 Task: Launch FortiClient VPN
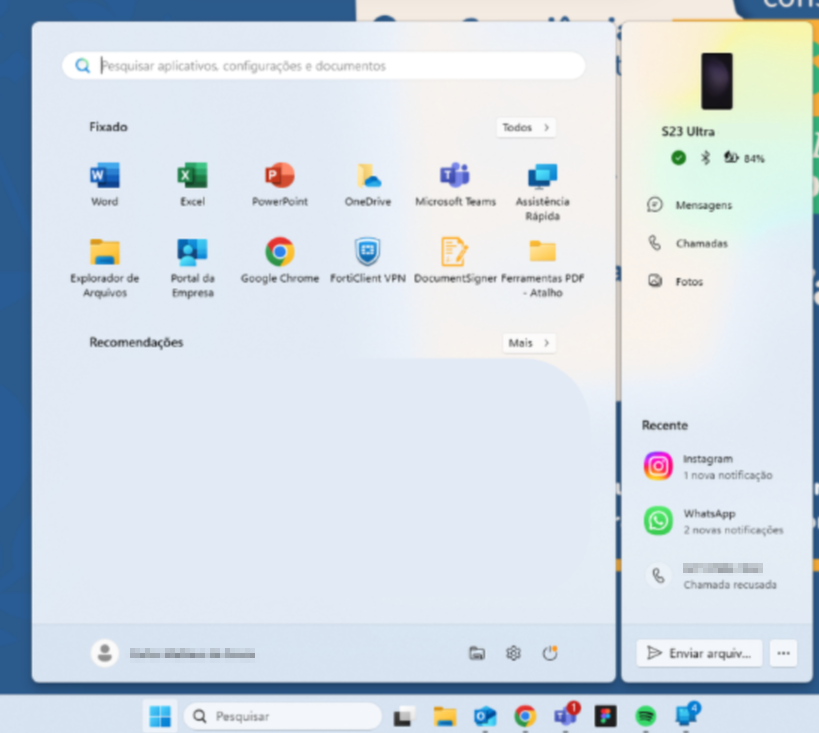coord(367,253)
